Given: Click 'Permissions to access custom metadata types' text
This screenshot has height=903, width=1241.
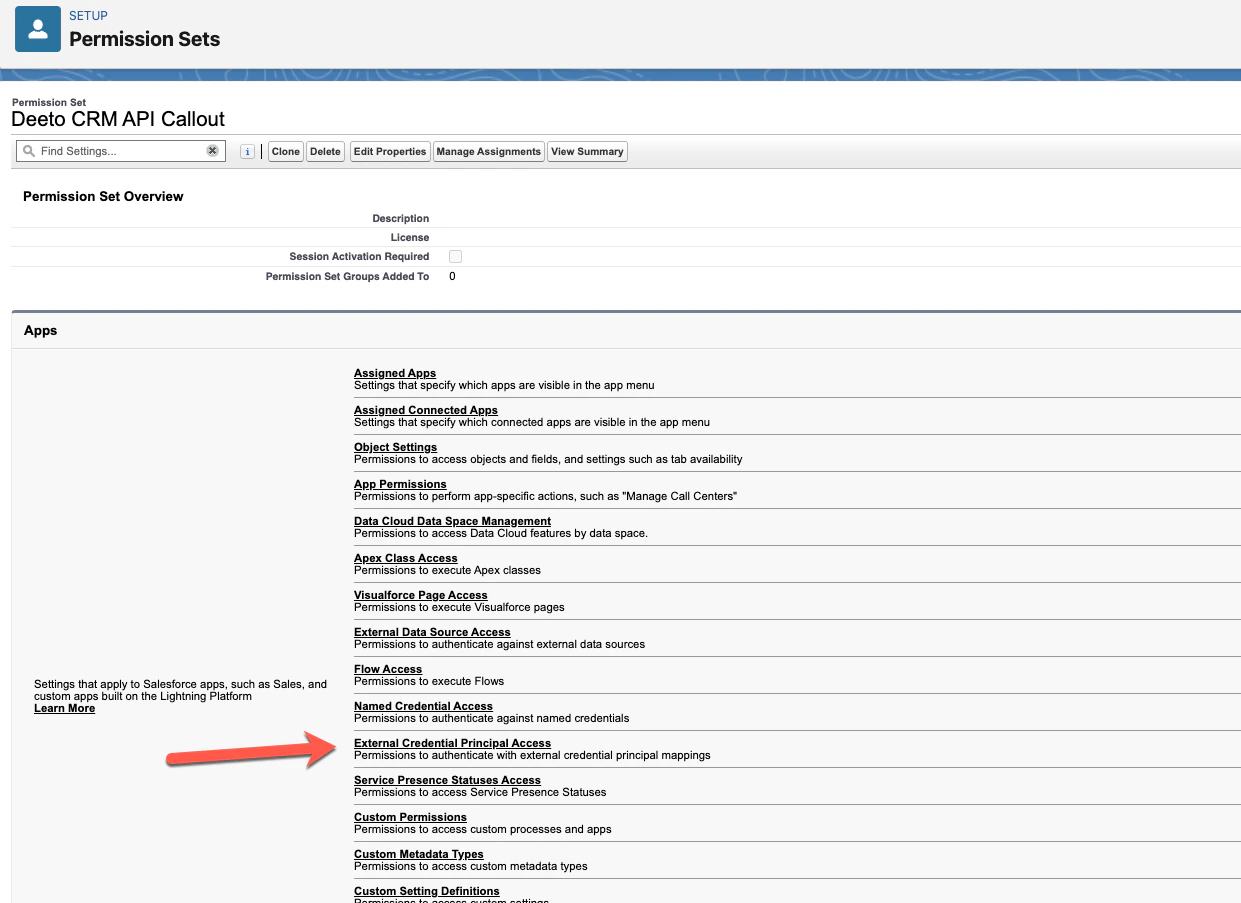Looking at the screenshot, I should point(471,866).
